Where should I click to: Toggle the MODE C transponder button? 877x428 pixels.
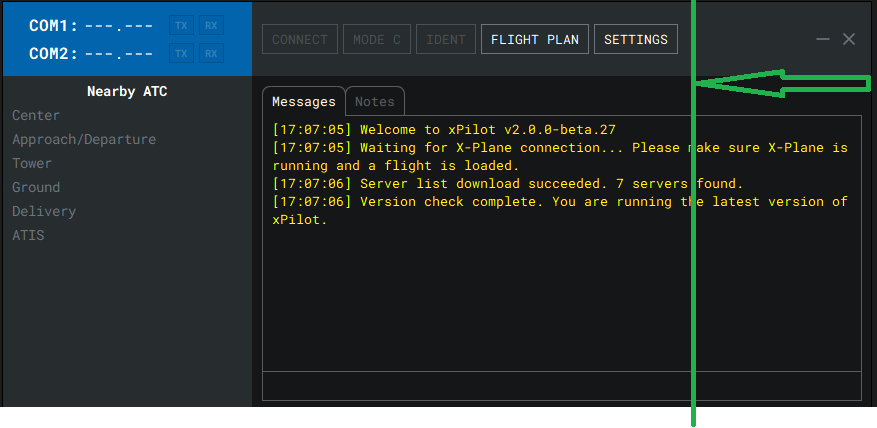[x=376, y=40]
